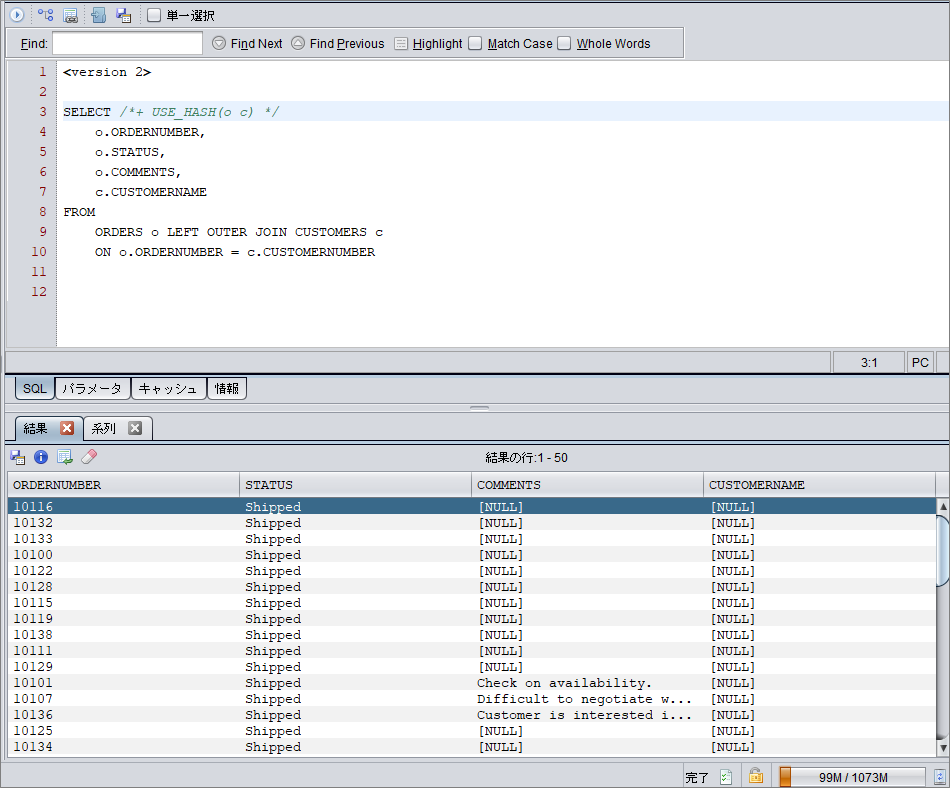Click the Find Next down-arrow icon
950x788 pixels.
click(x=219, y=44)
